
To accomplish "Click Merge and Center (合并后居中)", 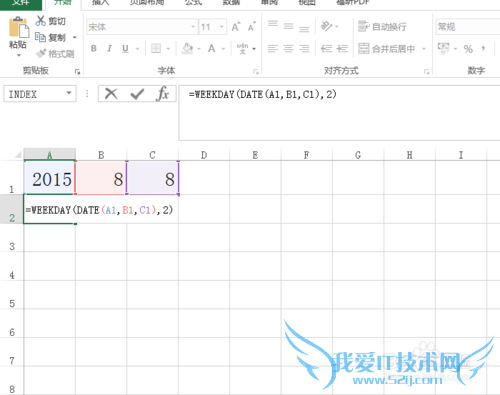I will tap(387, 49).
